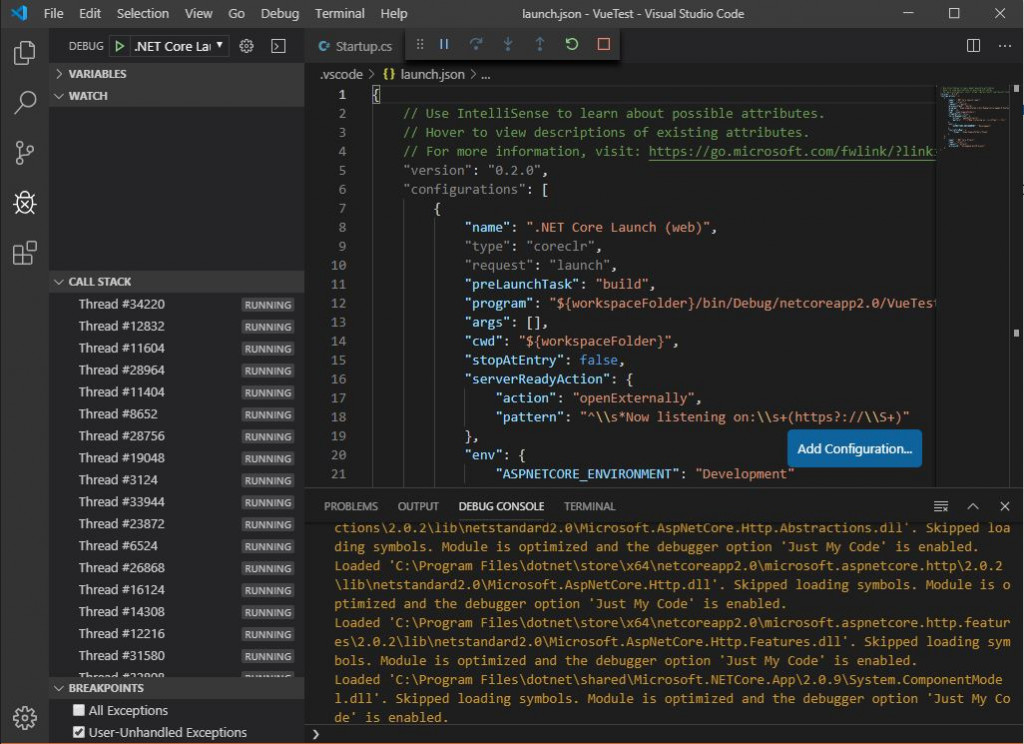
Task: Open the debug configuration dropdown
Action: [180, 46]
